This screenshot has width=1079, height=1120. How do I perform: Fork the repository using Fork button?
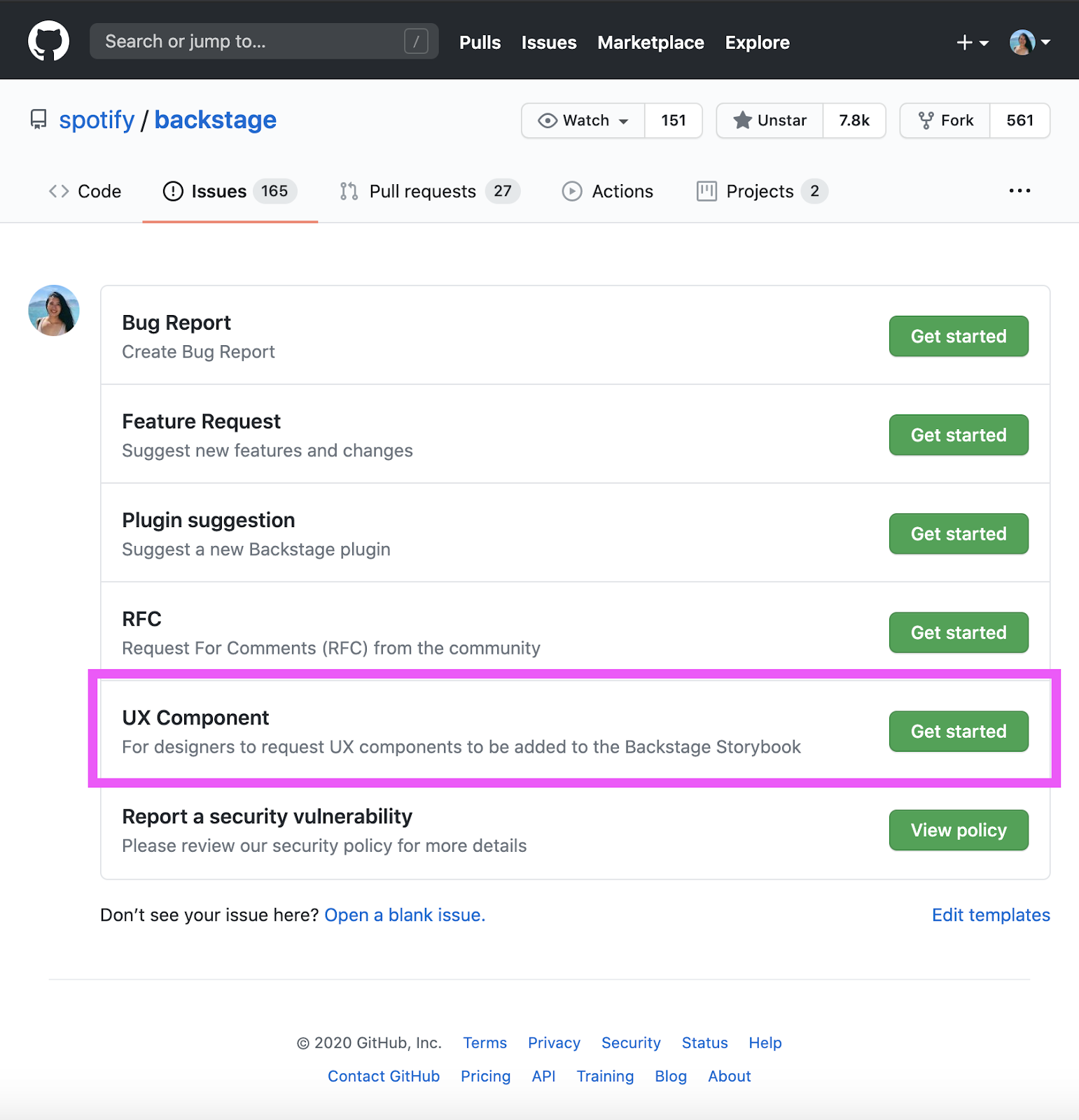(946, 120)
